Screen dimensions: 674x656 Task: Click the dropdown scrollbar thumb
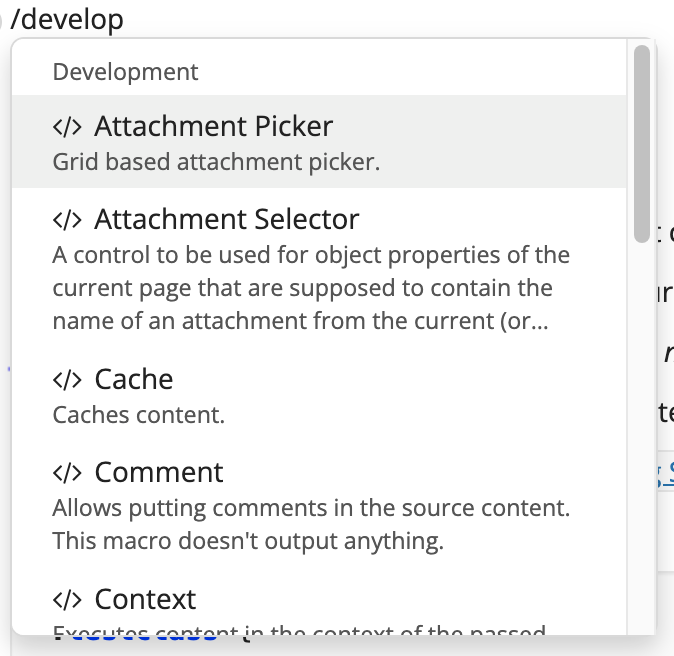click(x=642, y=144)
